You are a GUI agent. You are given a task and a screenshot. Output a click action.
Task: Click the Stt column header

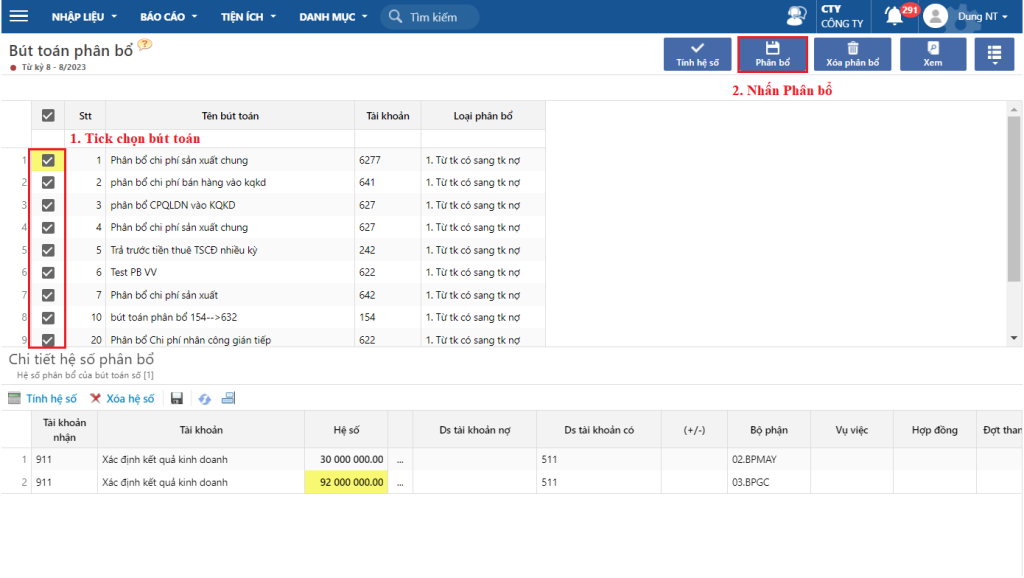pos(86,116)
